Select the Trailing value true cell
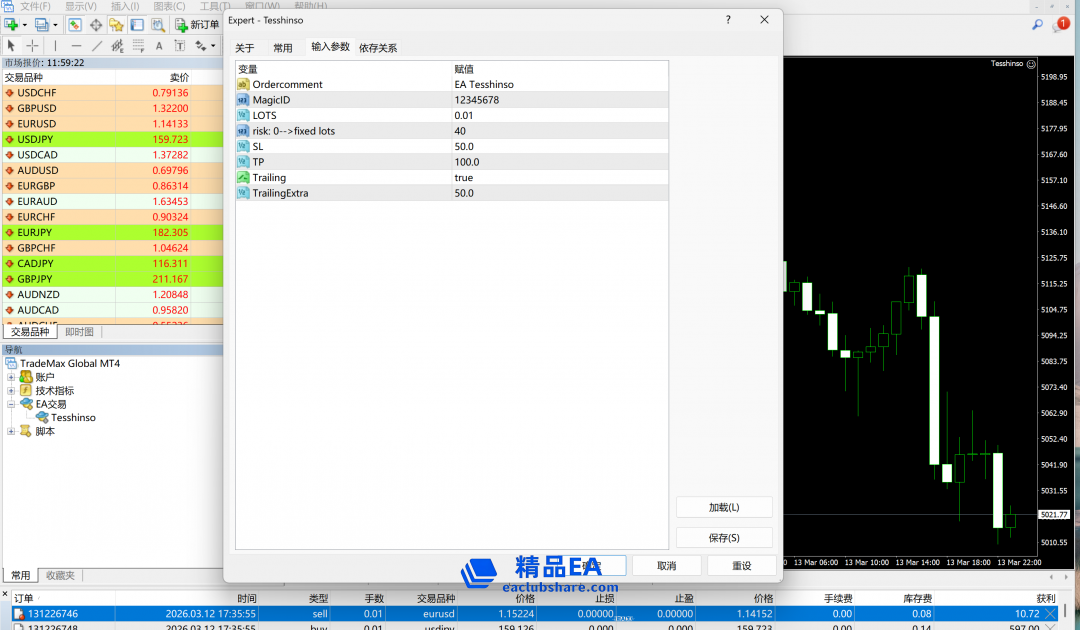The height and width of the screenshot is (630, 1080). (464, 178)
